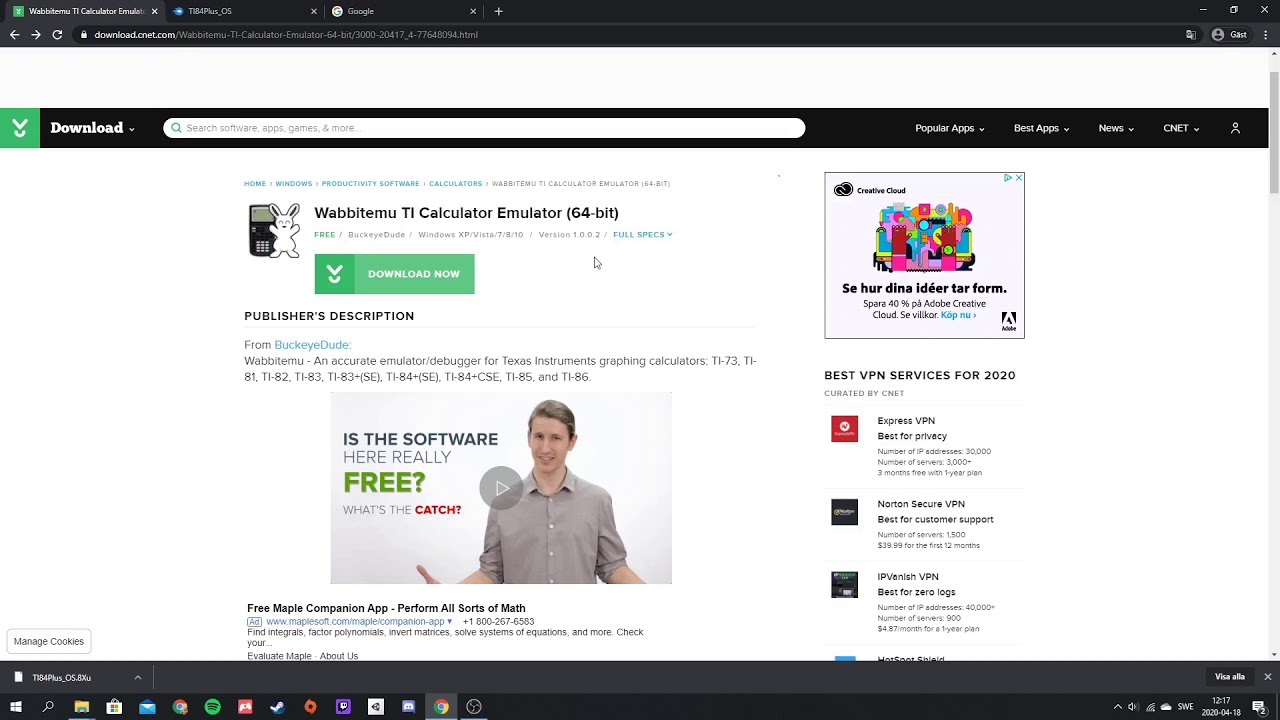Go to the Calculators breadcrumb link
The image size is (1280, 720).
[x=456, y=184]
